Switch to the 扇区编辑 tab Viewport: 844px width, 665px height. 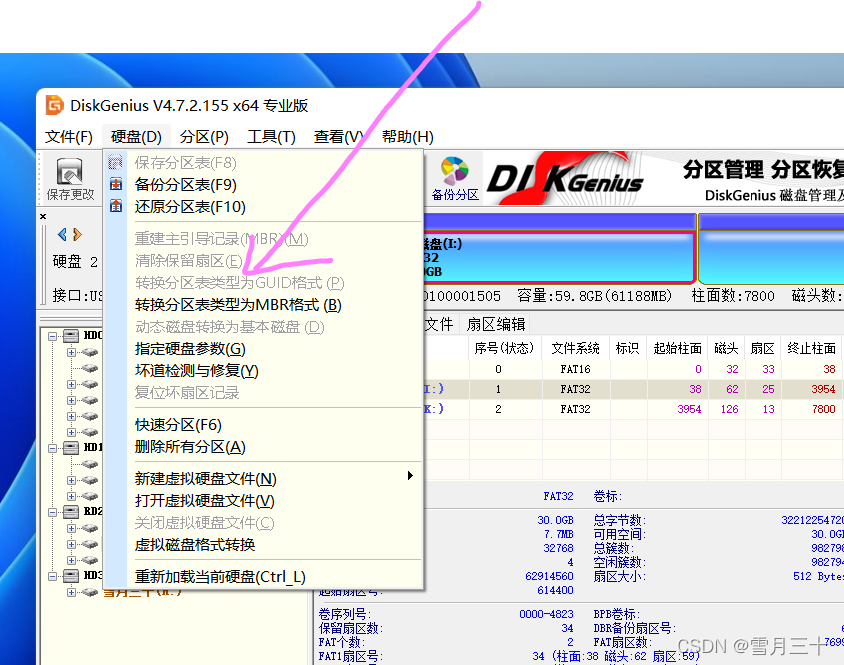(495, 324)
